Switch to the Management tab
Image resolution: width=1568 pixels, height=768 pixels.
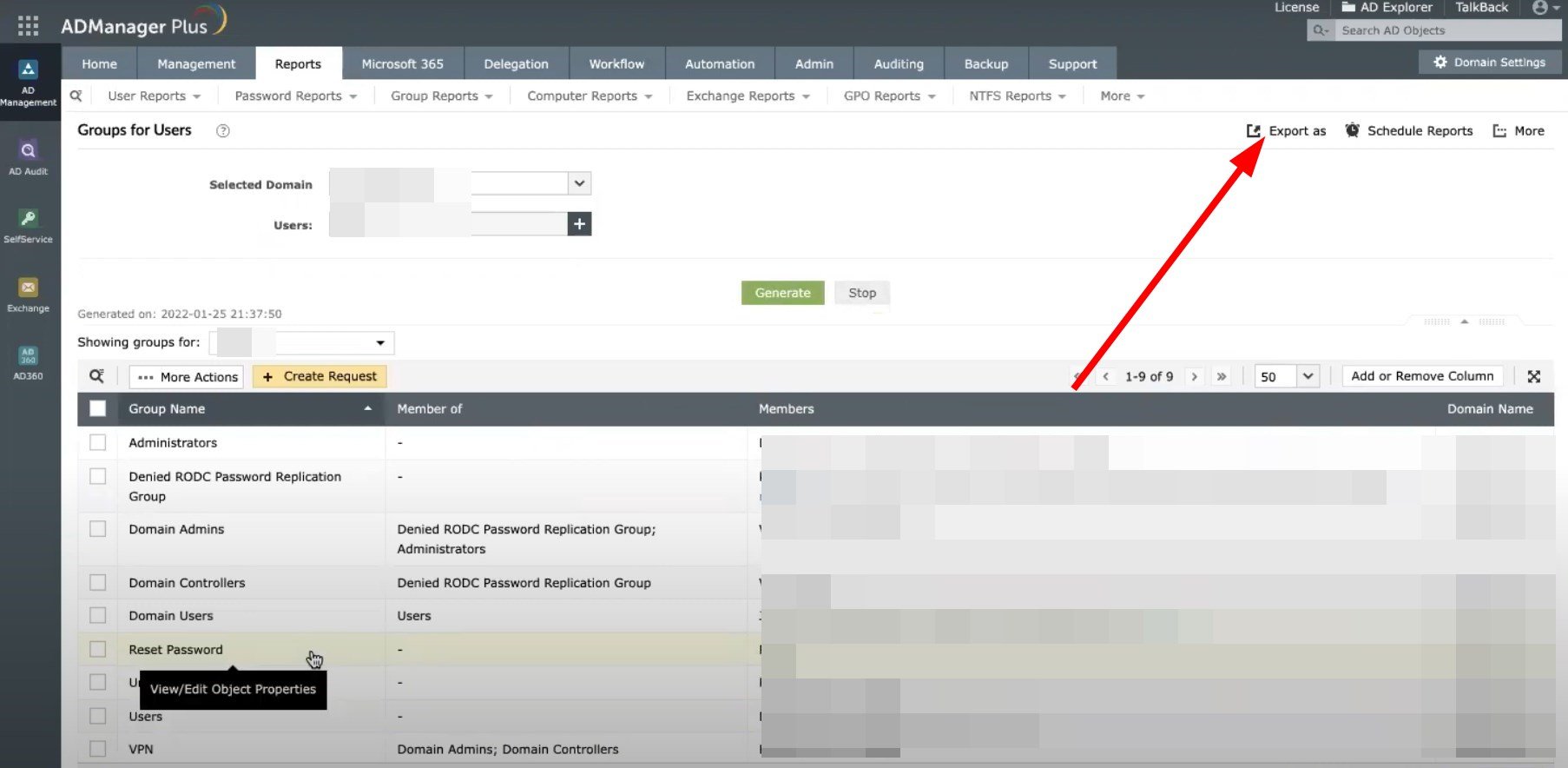196,63
